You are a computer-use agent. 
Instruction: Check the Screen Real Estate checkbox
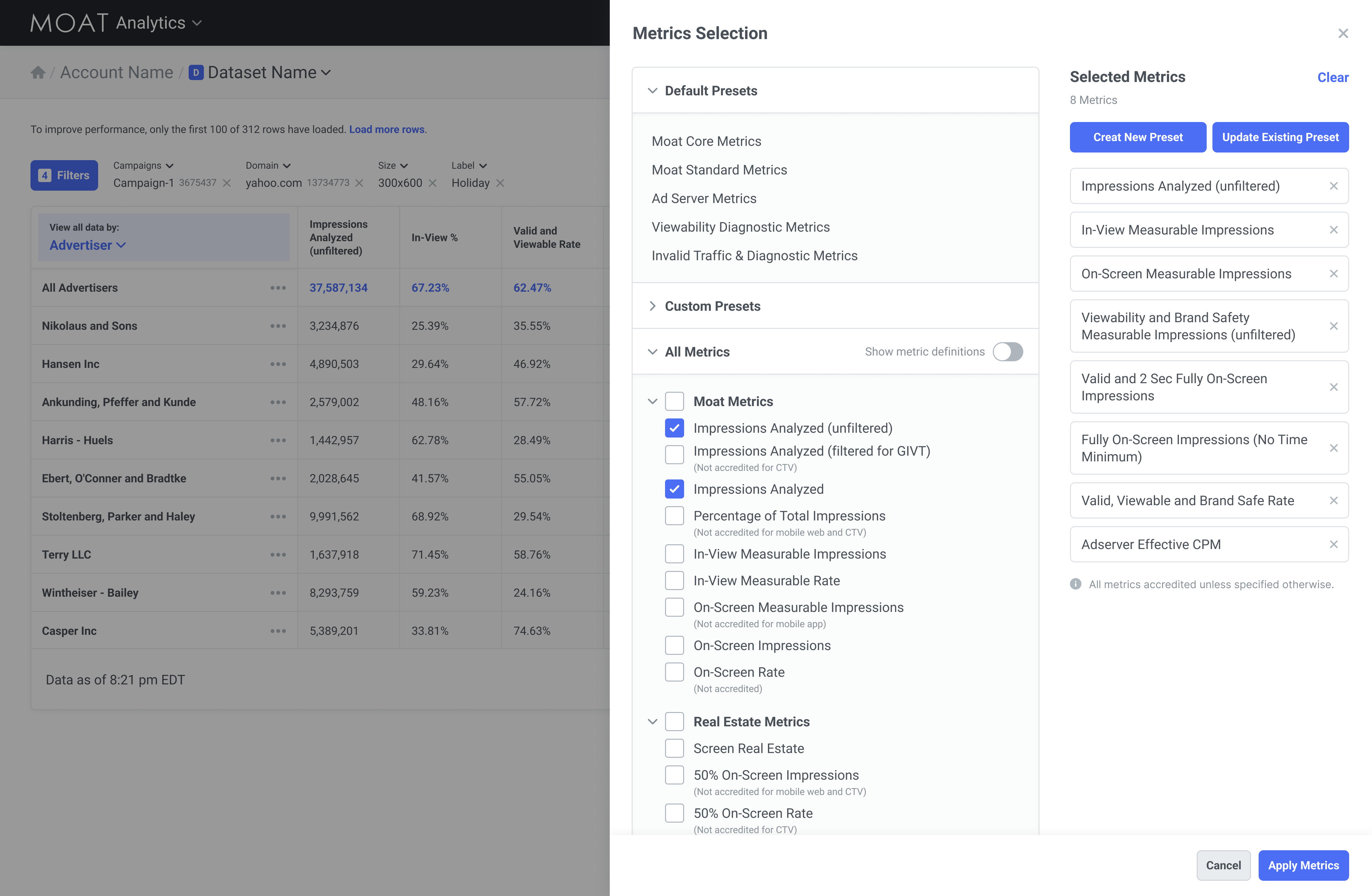coord(674,748)
